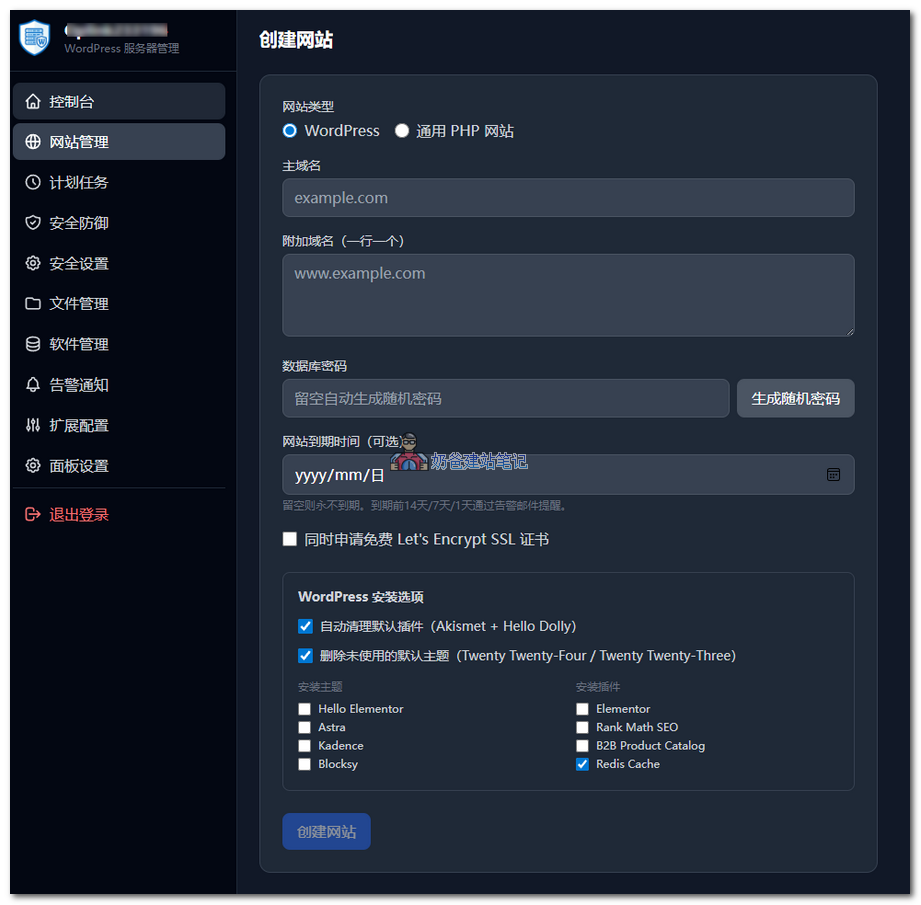The image size is (921, 905).
Task: Click the bell icon for 告警通知
Action: [x=33, y=385]
